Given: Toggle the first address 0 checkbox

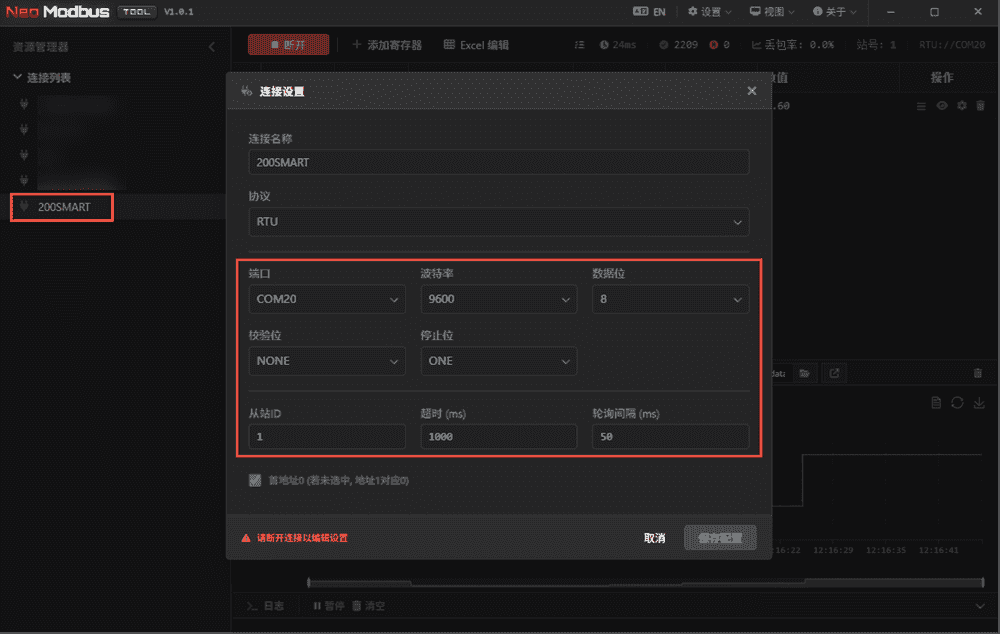Looking at the screenshot, I should (x=256, y=481).
